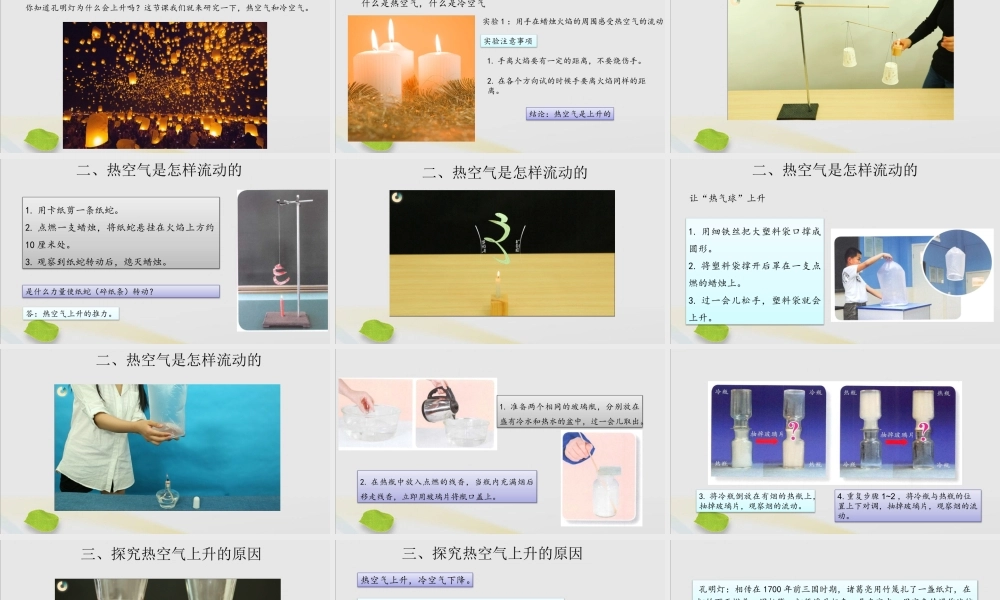Screen dimensions: 1000x600
Task: Select the bottles picture with white smoke at bottom
Action: 768,432
